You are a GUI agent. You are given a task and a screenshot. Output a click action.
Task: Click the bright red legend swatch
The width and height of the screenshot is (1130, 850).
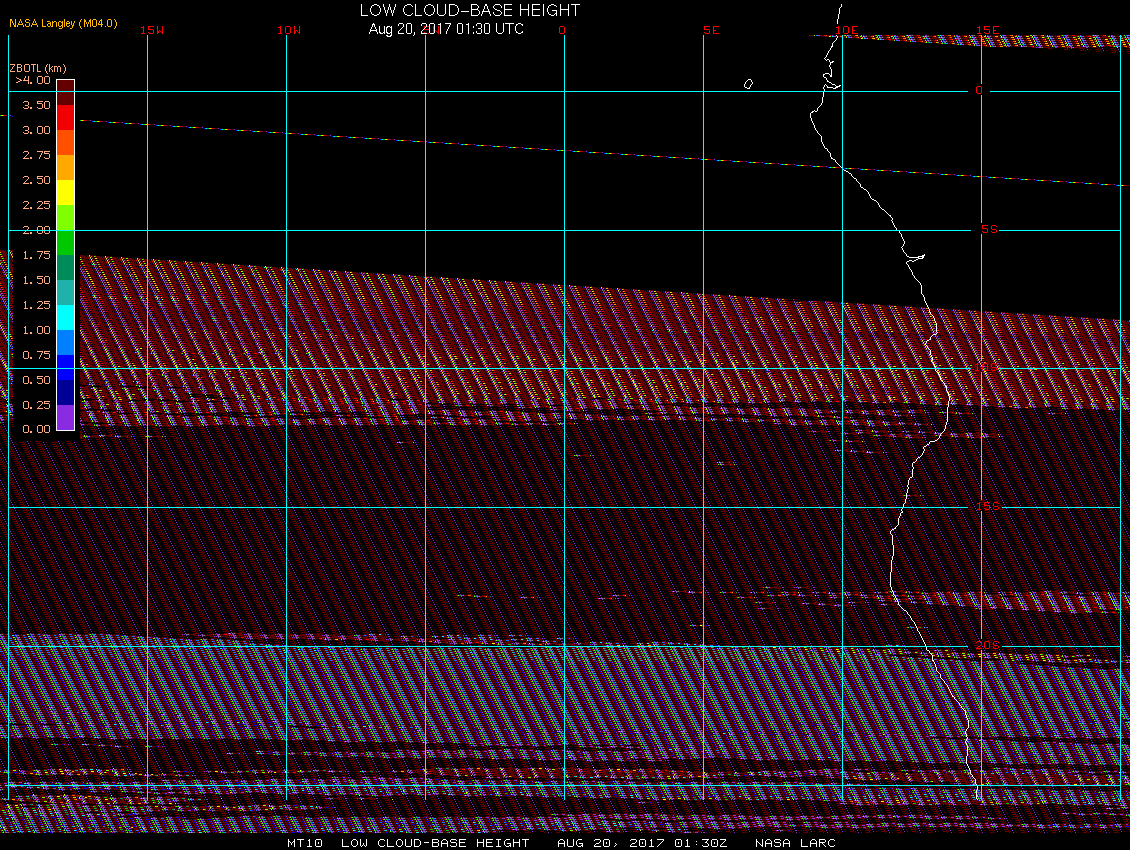click(65, 117)
